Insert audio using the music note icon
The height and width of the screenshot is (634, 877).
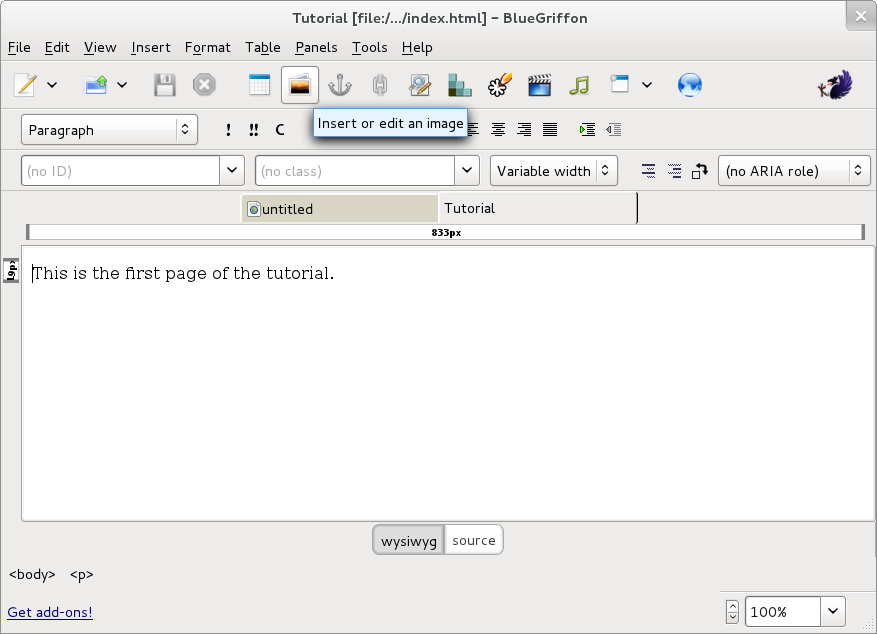click(x=579, y=85)
